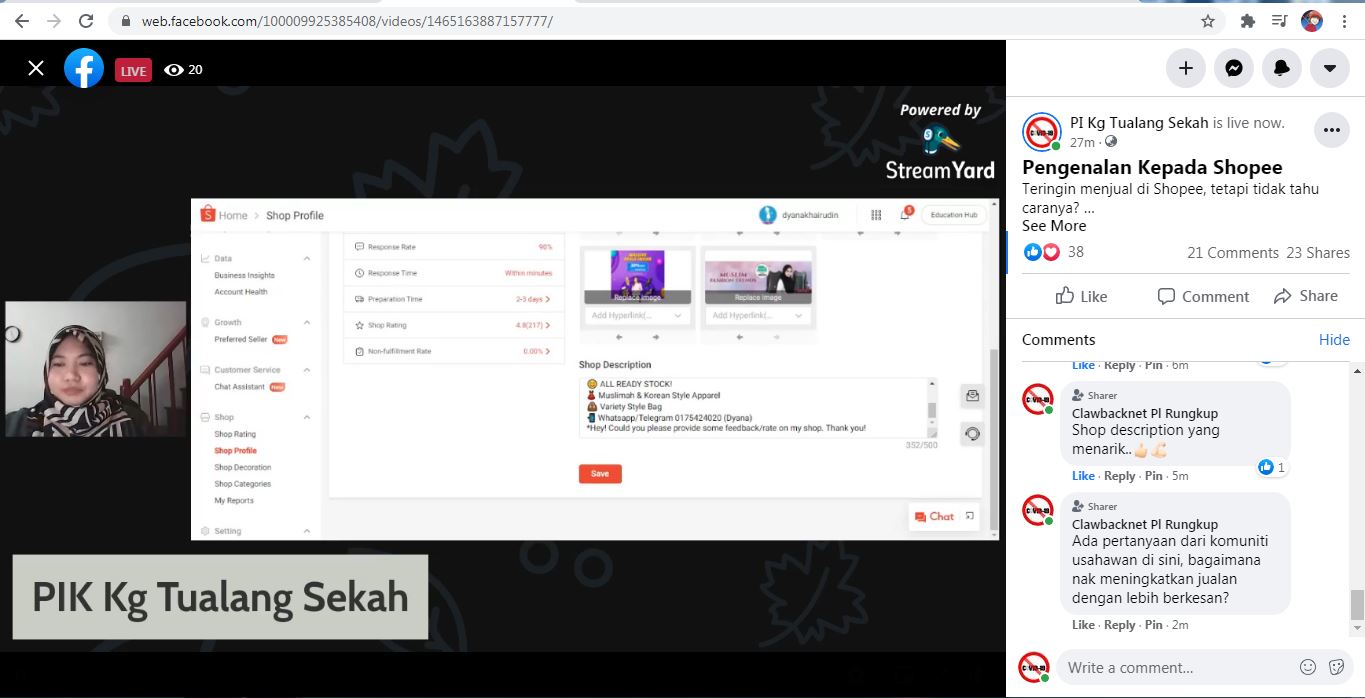Collapse the Shop sidebar section

click(307, 417)
